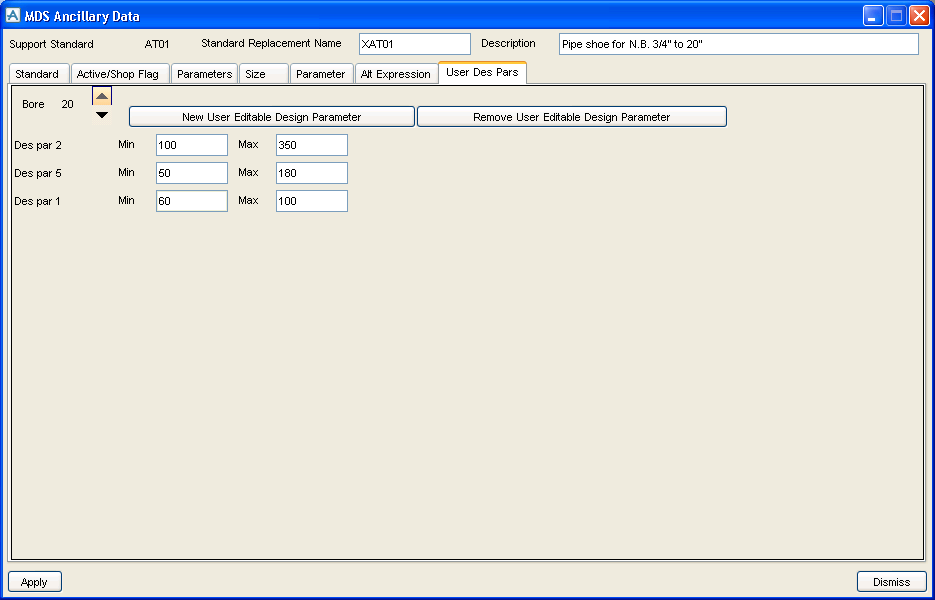This screenshot has width=935, height=600.
Task: Click the Bore value '20'
Action: (x=67, y=104)
